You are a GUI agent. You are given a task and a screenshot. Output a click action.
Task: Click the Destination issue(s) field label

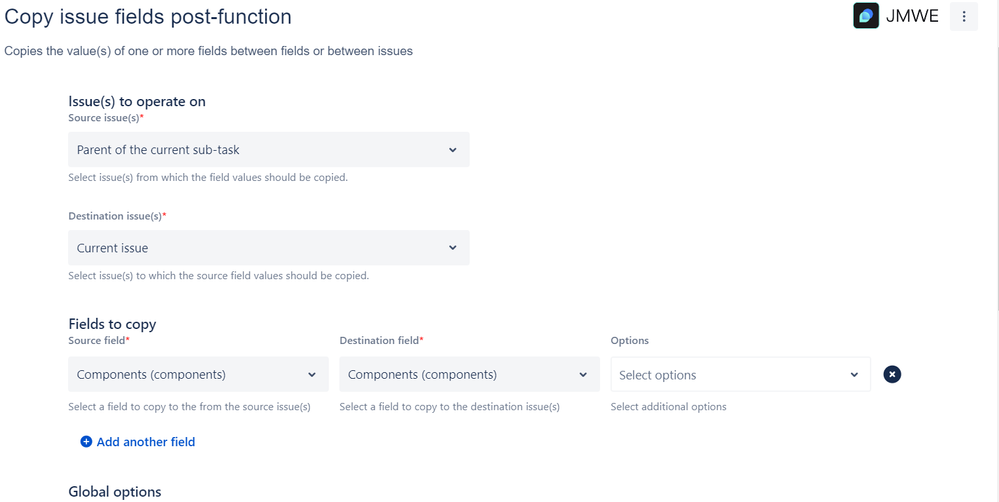pos(115,216)
